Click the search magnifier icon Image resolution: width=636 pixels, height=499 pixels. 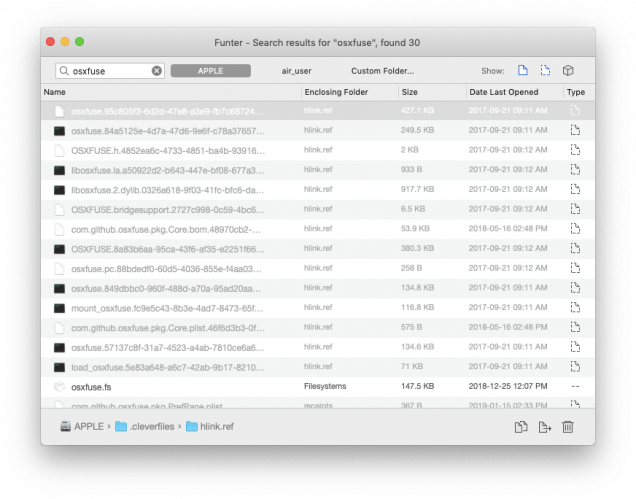click(64, 71)
